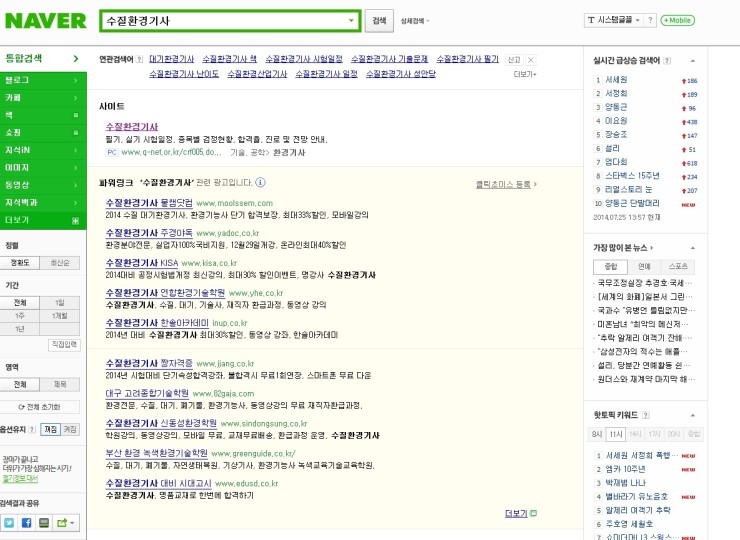
Task: Open the 상세검색 advanced search dropdown
Action: [414, 21]
